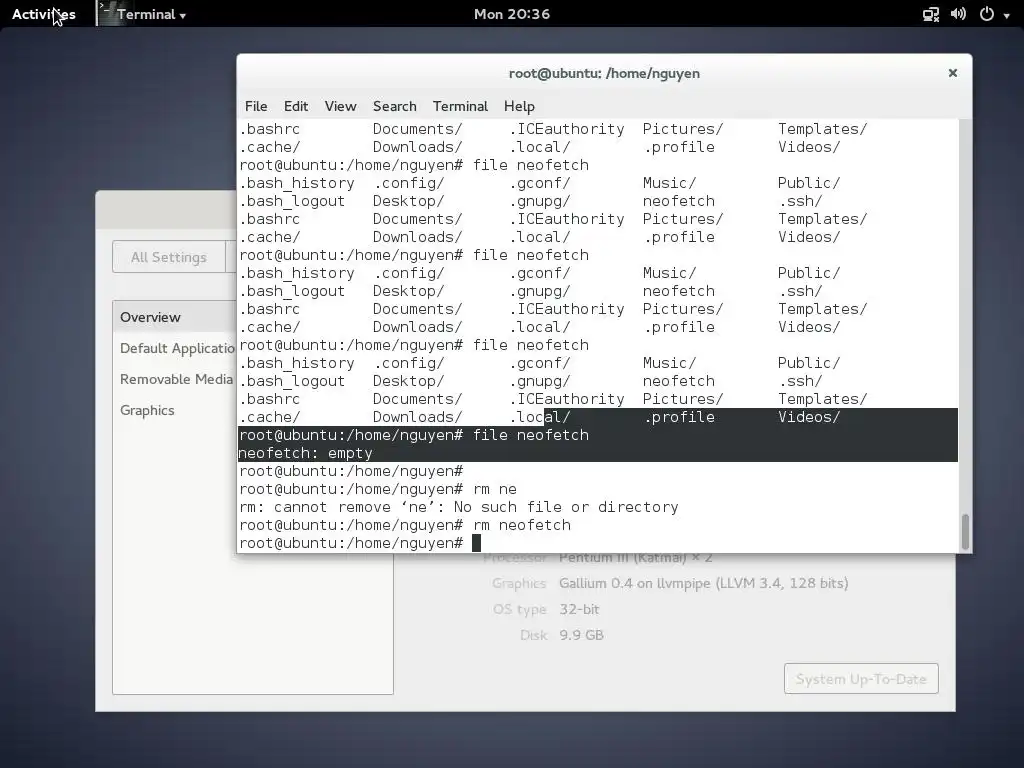Select Default Applications in Settings sidebar

point(176,348)
